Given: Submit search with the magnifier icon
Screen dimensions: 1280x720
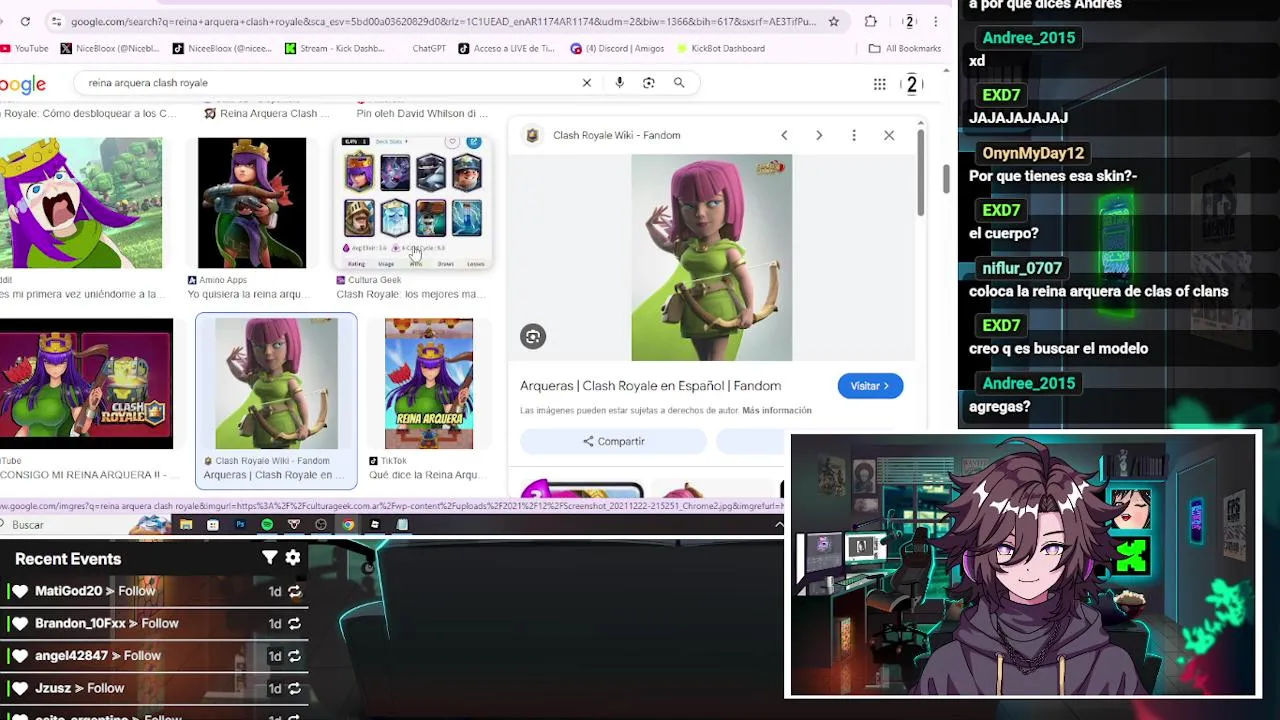Looking at the screenshot, I should tap(679, 83).
